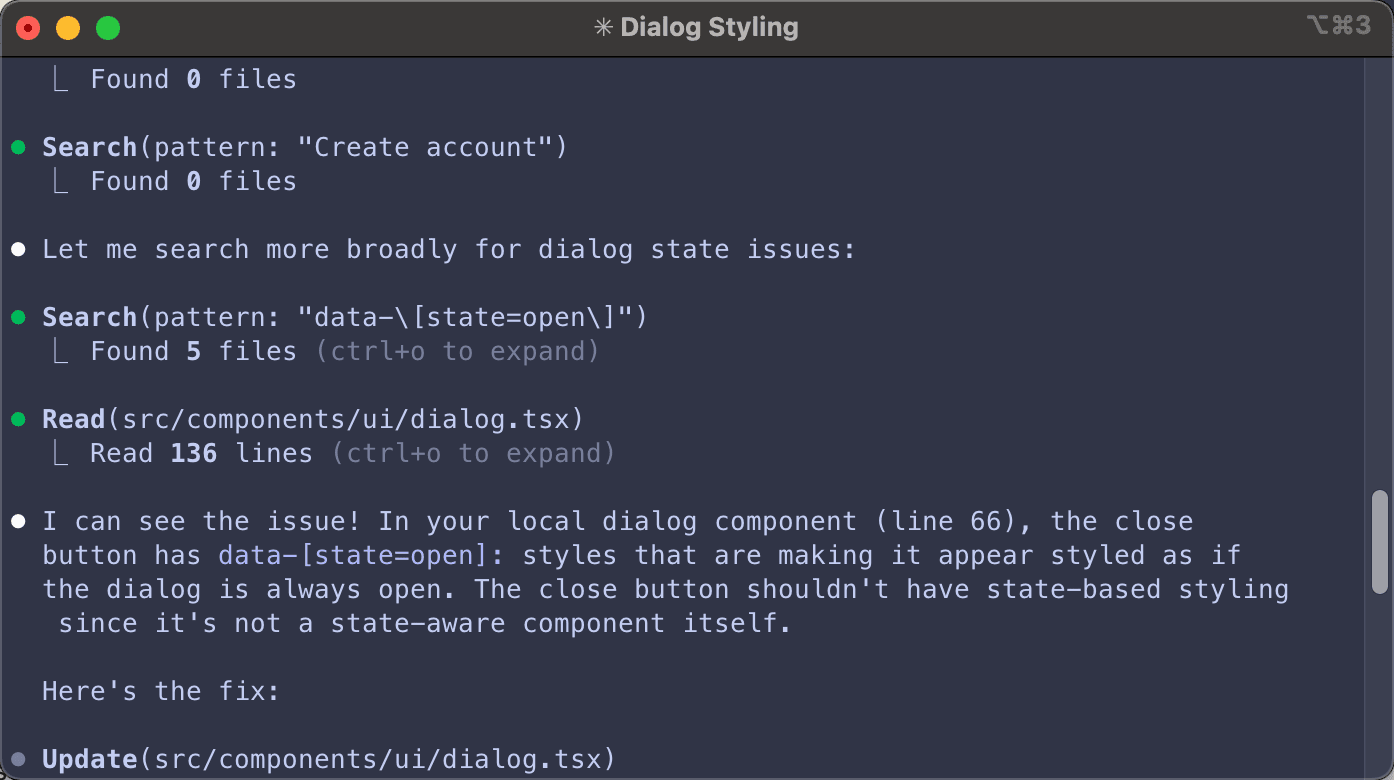The height and width of the screenshot is (780, 1394).
Task: Click the terminal scrollbar thumb
Action: pyautogui.click(x=1380, y=541)
